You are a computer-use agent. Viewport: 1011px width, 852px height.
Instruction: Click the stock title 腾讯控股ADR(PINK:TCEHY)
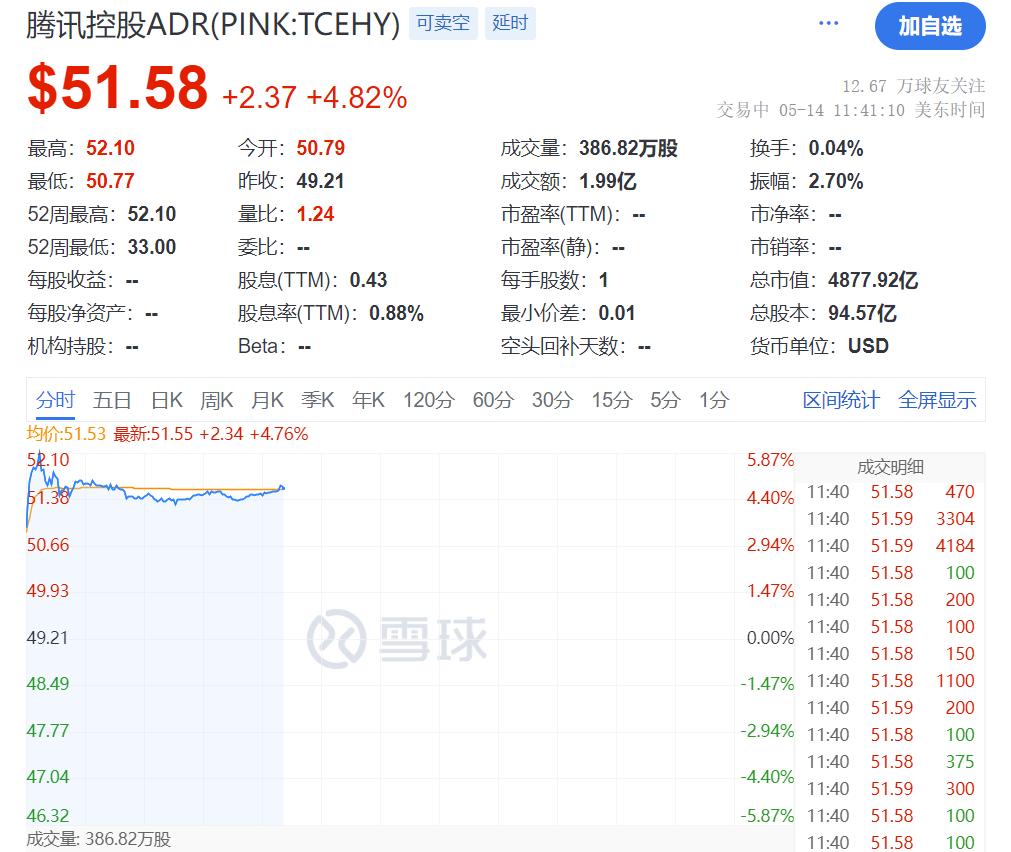point(213,25)
